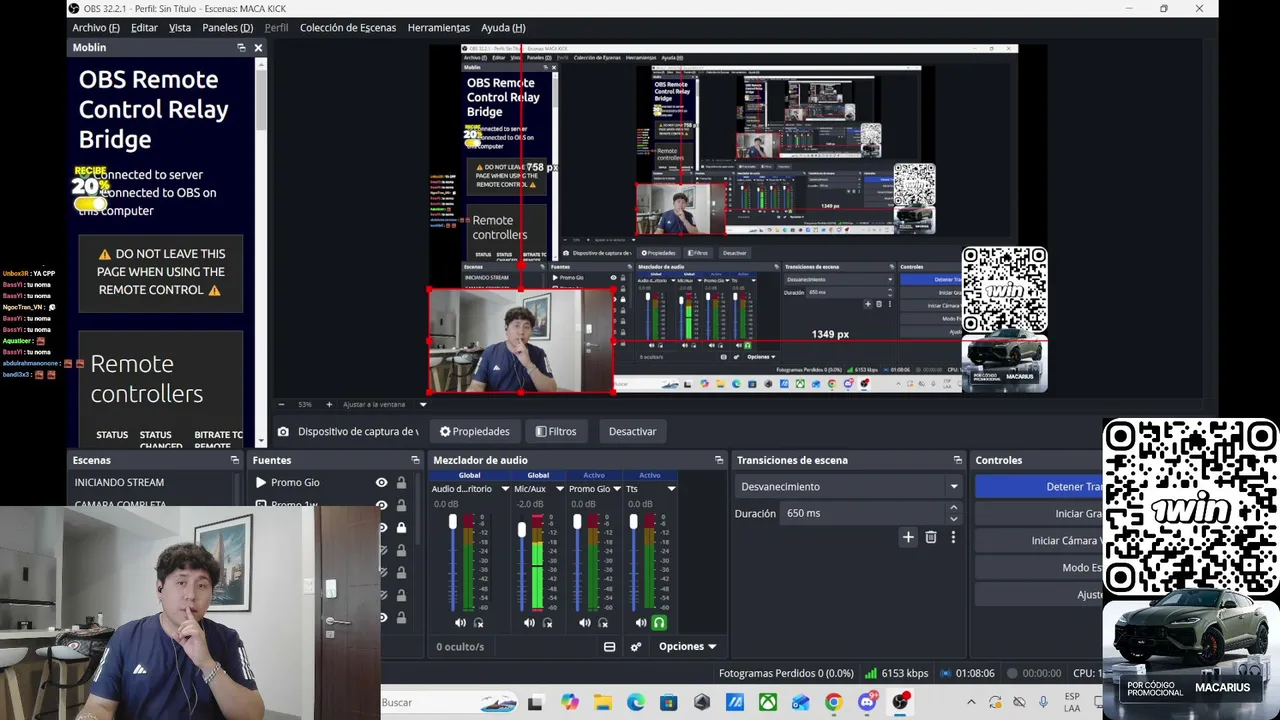Image resolution: width=1280 pixels, height=720 pixels.
Task: Open Google Chrome from the taskbar
Action: tap(833, 703)
